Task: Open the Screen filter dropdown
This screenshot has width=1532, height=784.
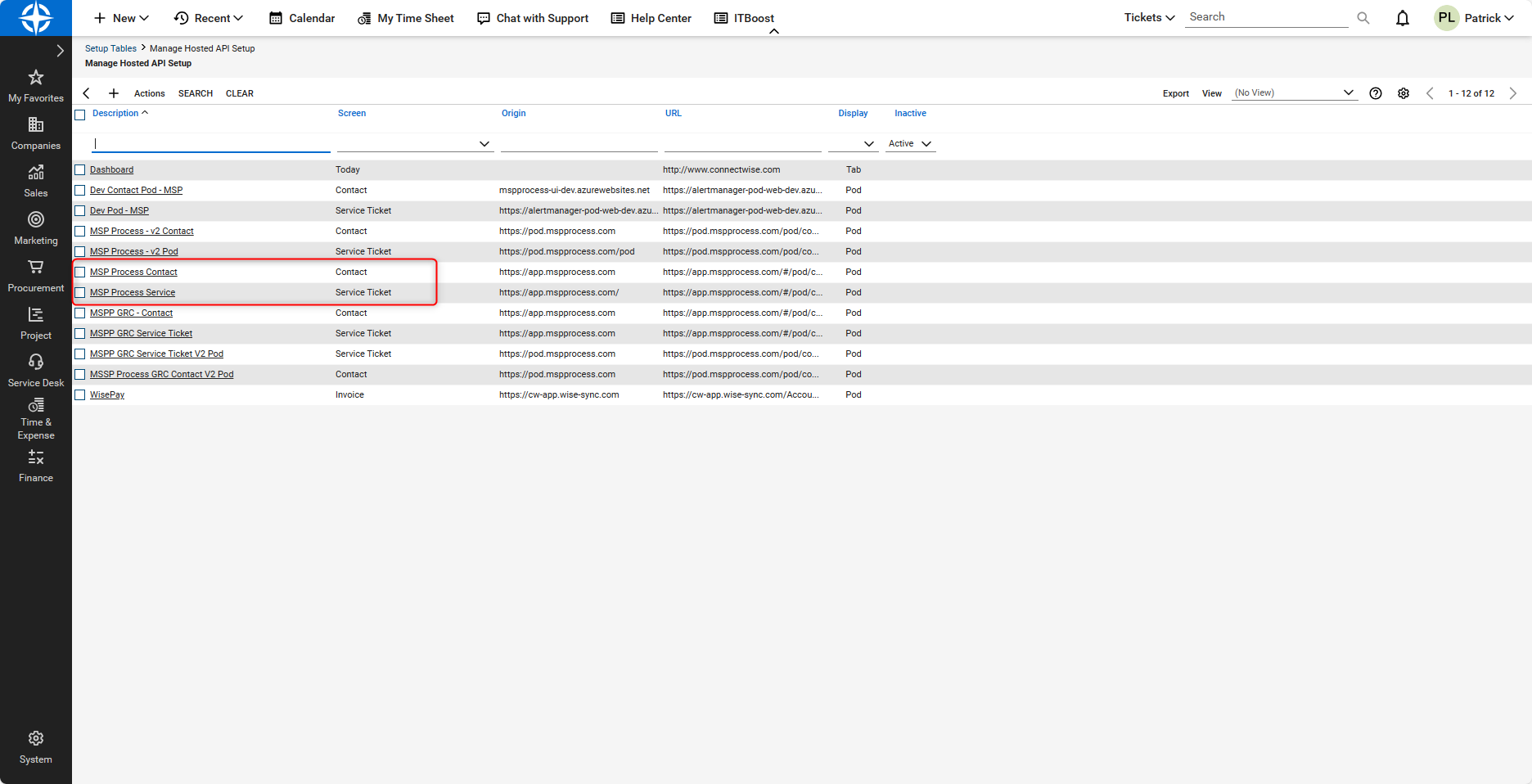Action: (415, 143)
